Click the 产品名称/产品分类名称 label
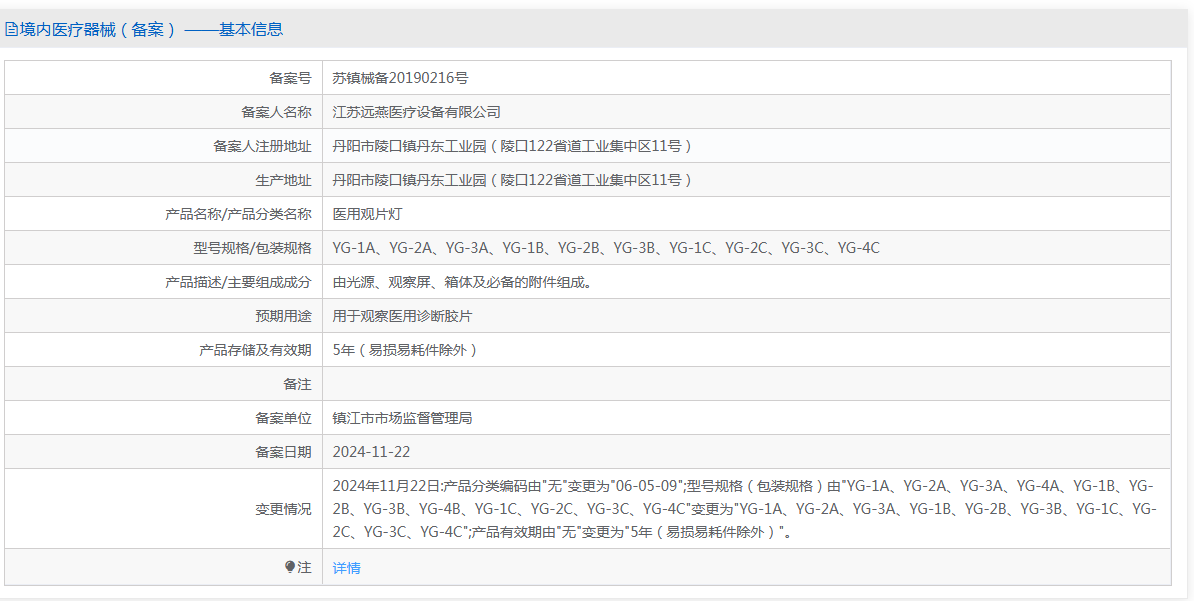This screenshot has height=601, width=1194. click(x=238, y=214)
